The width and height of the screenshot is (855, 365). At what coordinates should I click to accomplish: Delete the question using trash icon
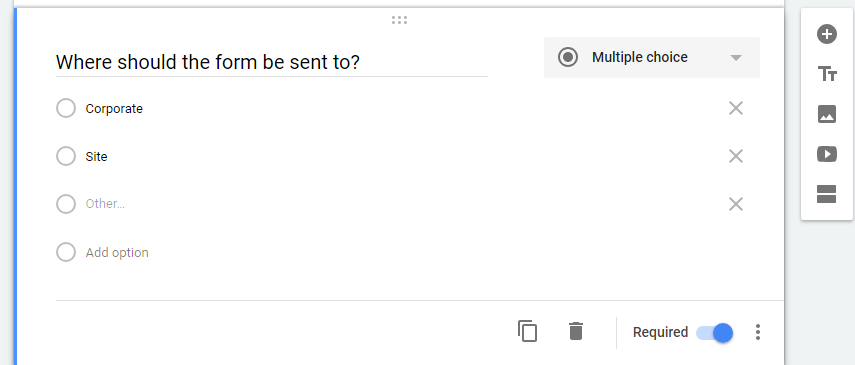coord(576,331)
